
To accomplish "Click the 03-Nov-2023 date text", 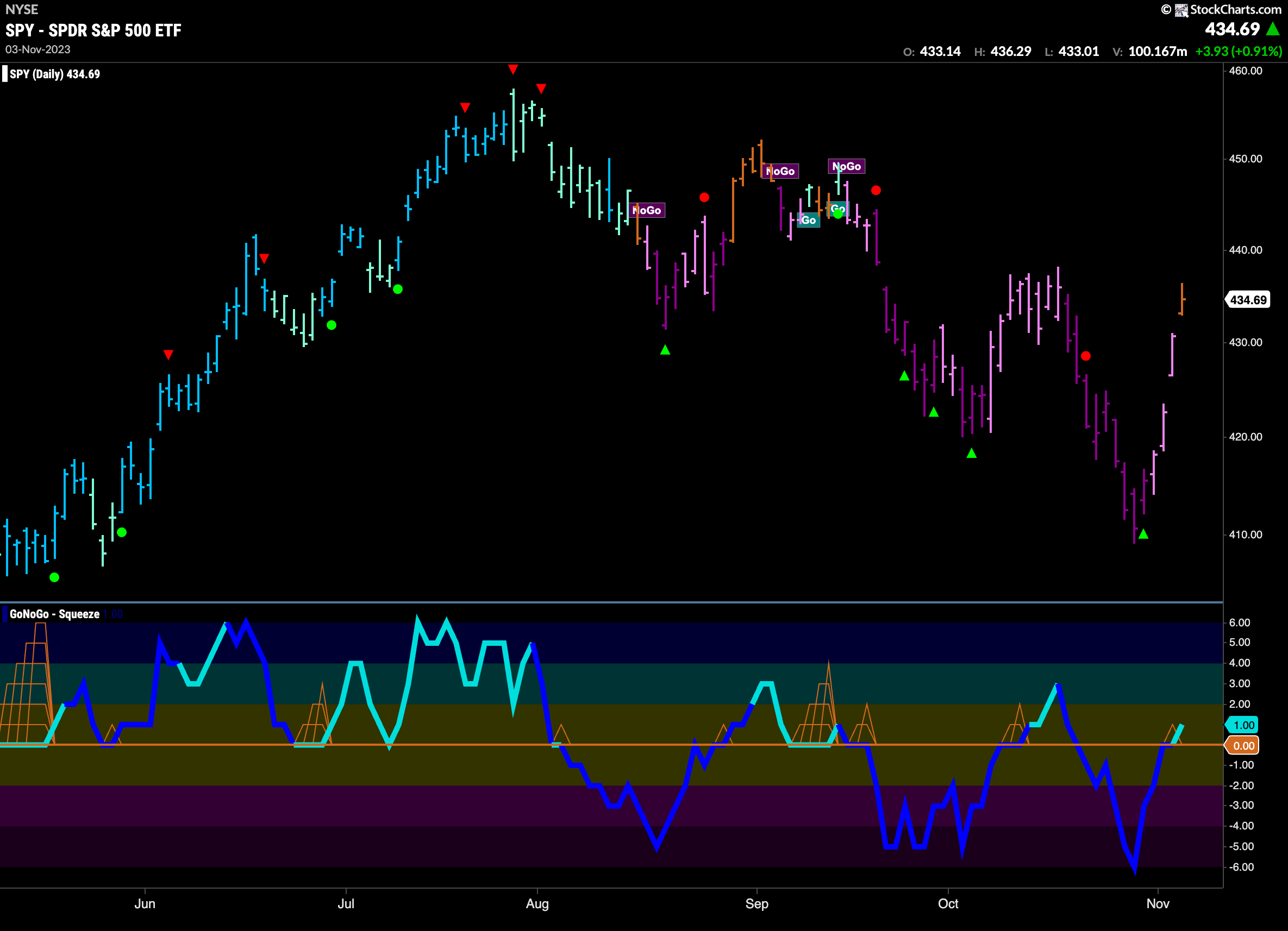I will click(x=38, y=49).
